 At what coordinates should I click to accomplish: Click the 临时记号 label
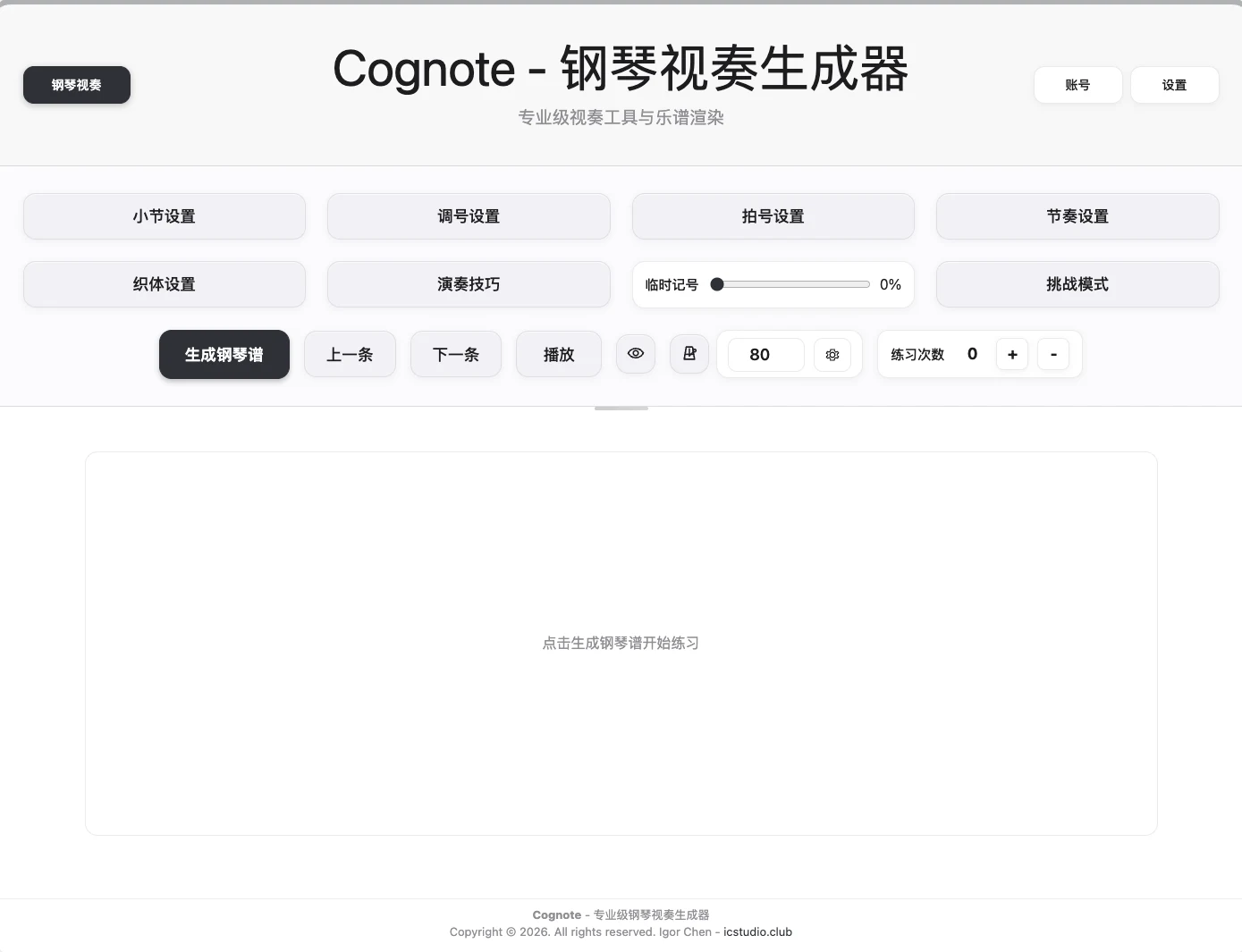coord(672,284)
